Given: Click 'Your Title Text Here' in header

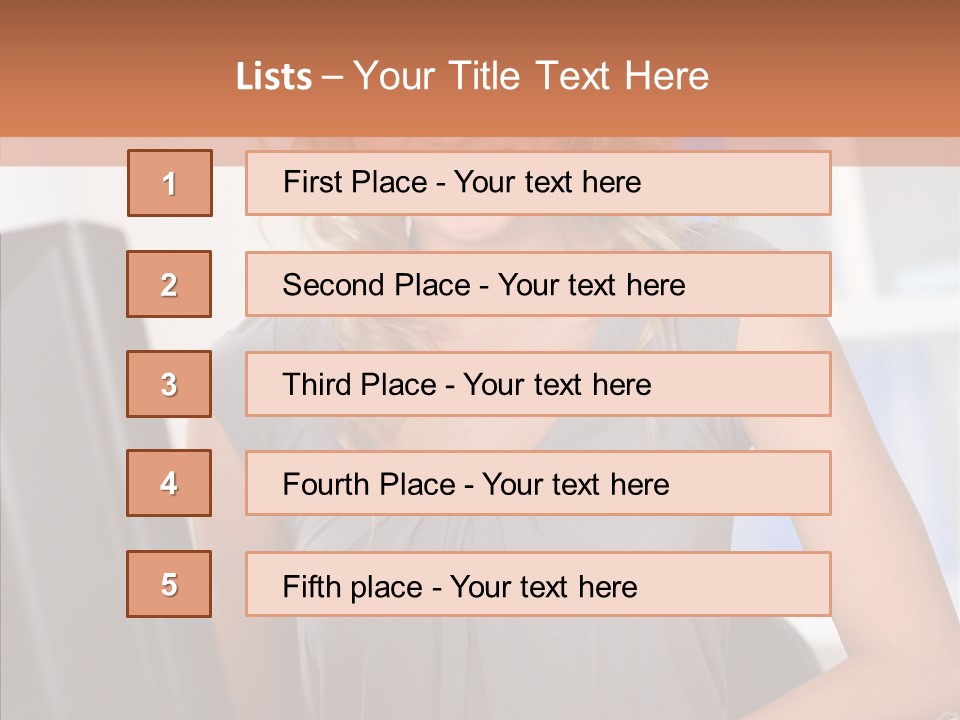Looking at the screenshot, I should (531, 76).
